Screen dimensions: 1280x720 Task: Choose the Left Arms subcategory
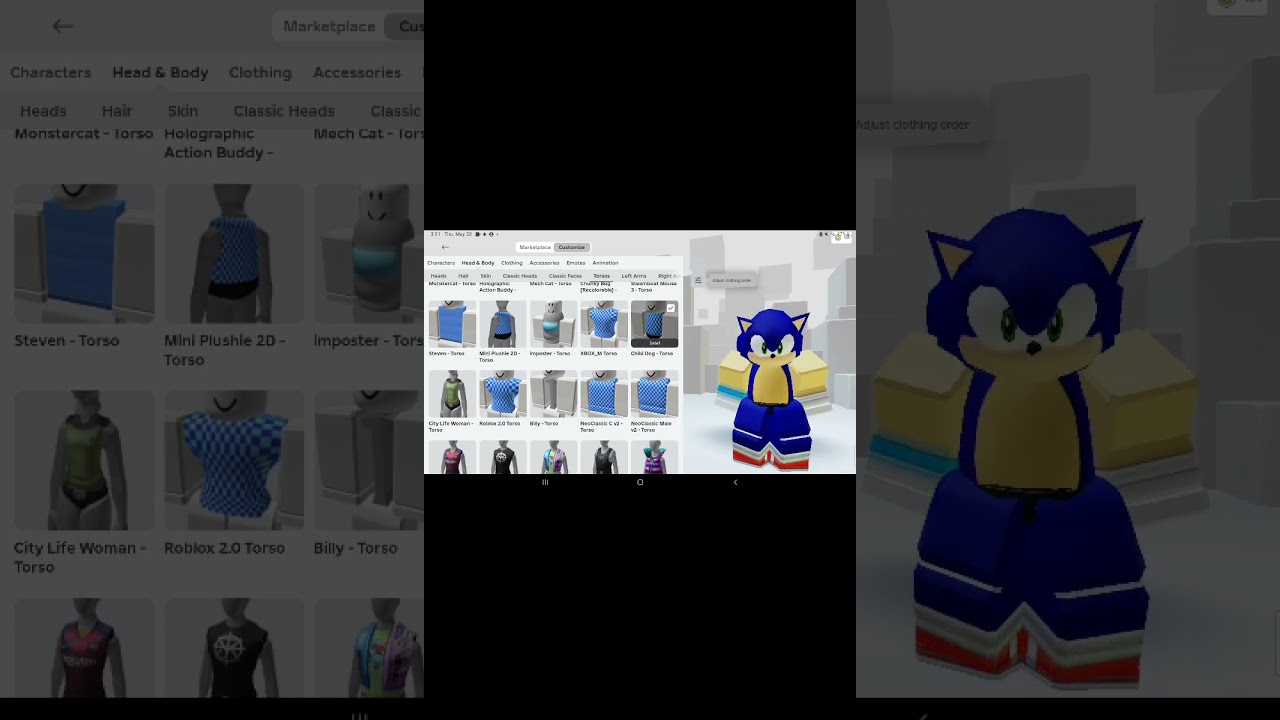click(634, 276)
